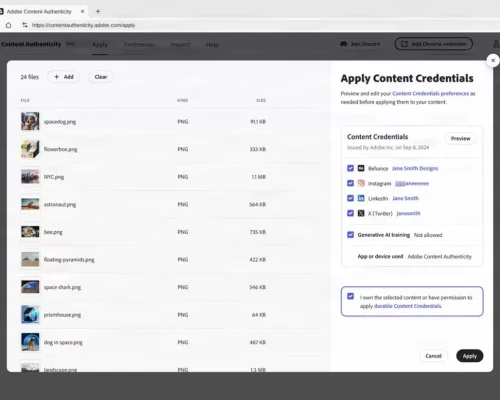Click the Behance logo icon

point(361,168)
